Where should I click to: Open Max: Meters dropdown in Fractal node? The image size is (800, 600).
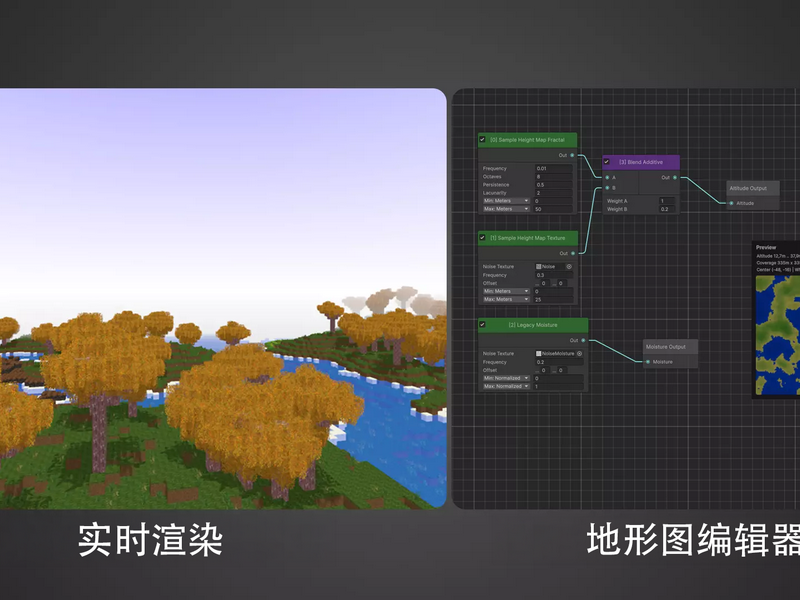(x=506, y=209)
